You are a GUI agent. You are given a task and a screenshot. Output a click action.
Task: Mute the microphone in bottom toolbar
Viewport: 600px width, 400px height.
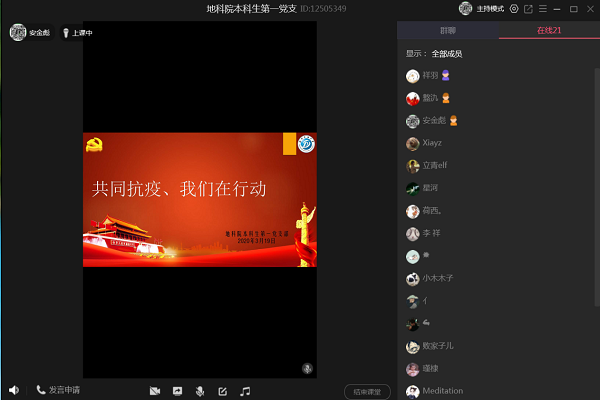[x=200, y=390]
